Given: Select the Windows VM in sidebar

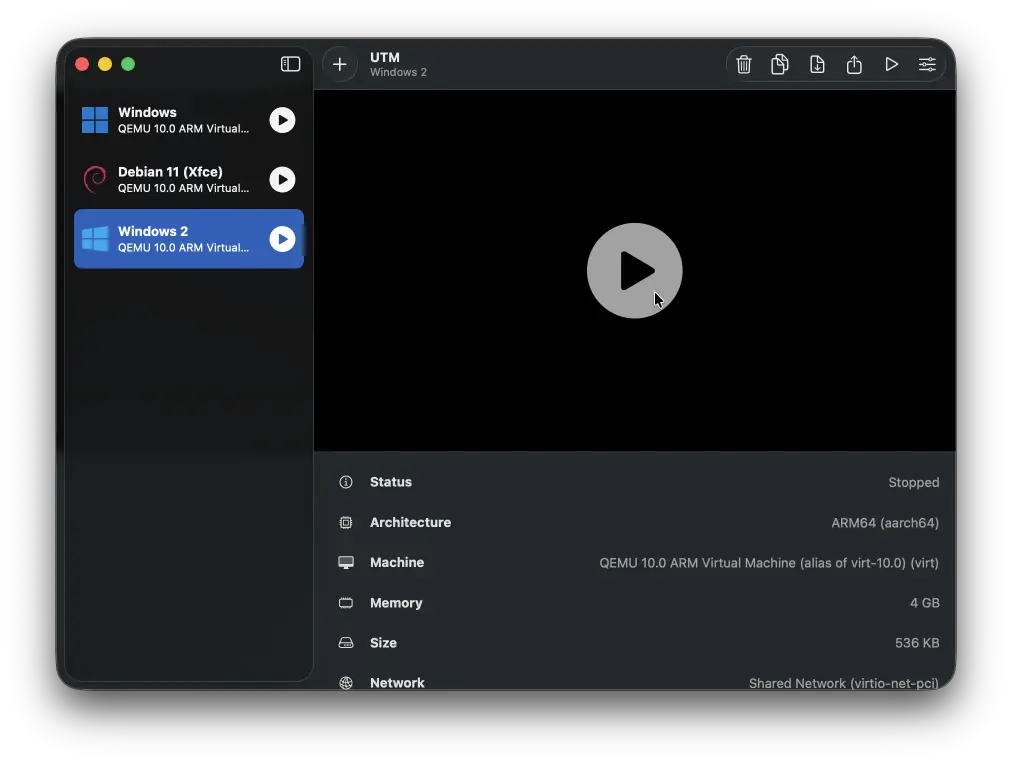Looking at the screenshot, I should [189, 120].
